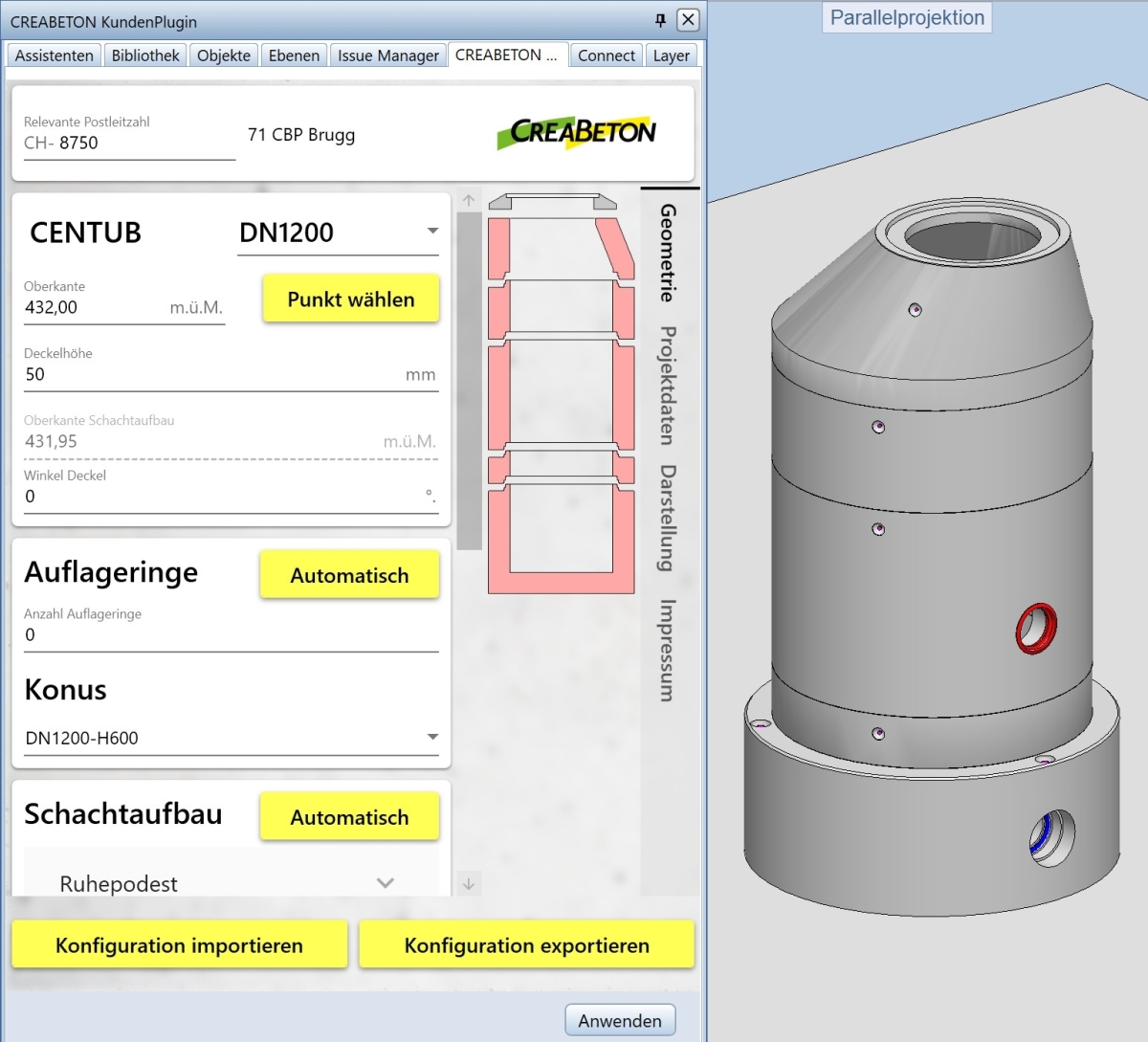Click the 71 CBP Brugg text
This screenshot has width=1148, height=1042.
coord(301,135)
